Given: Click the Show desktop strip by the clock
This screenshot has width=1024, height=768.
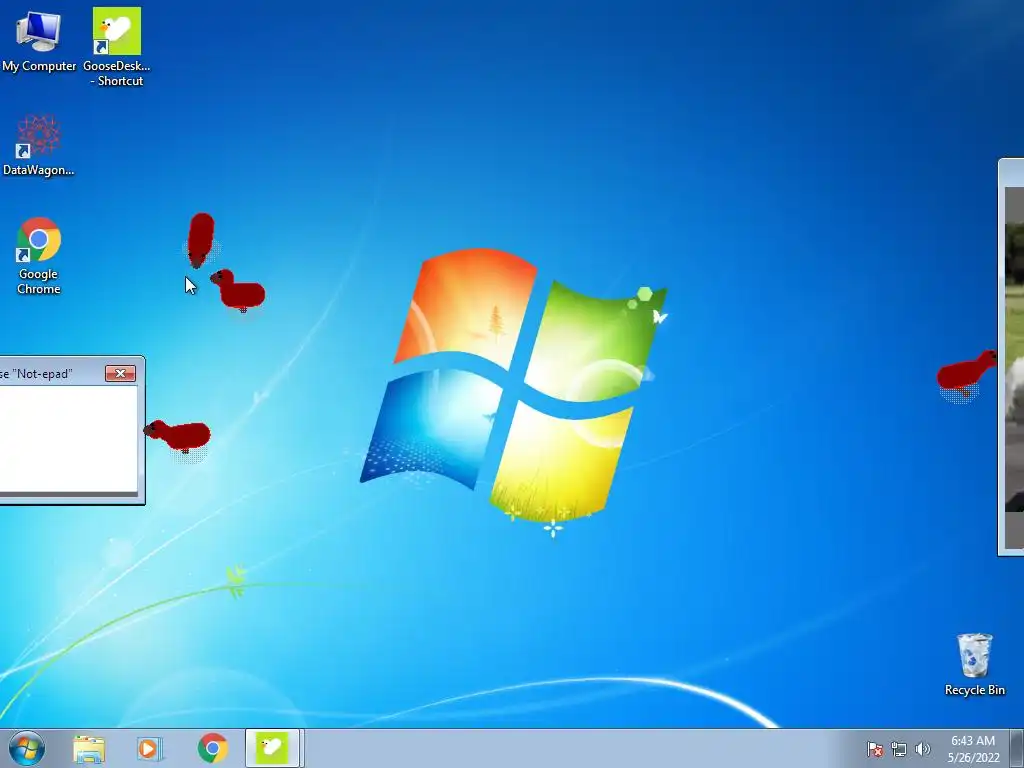Looking at the screenshot, I should pyautogui.click(x=1016, y=748).
